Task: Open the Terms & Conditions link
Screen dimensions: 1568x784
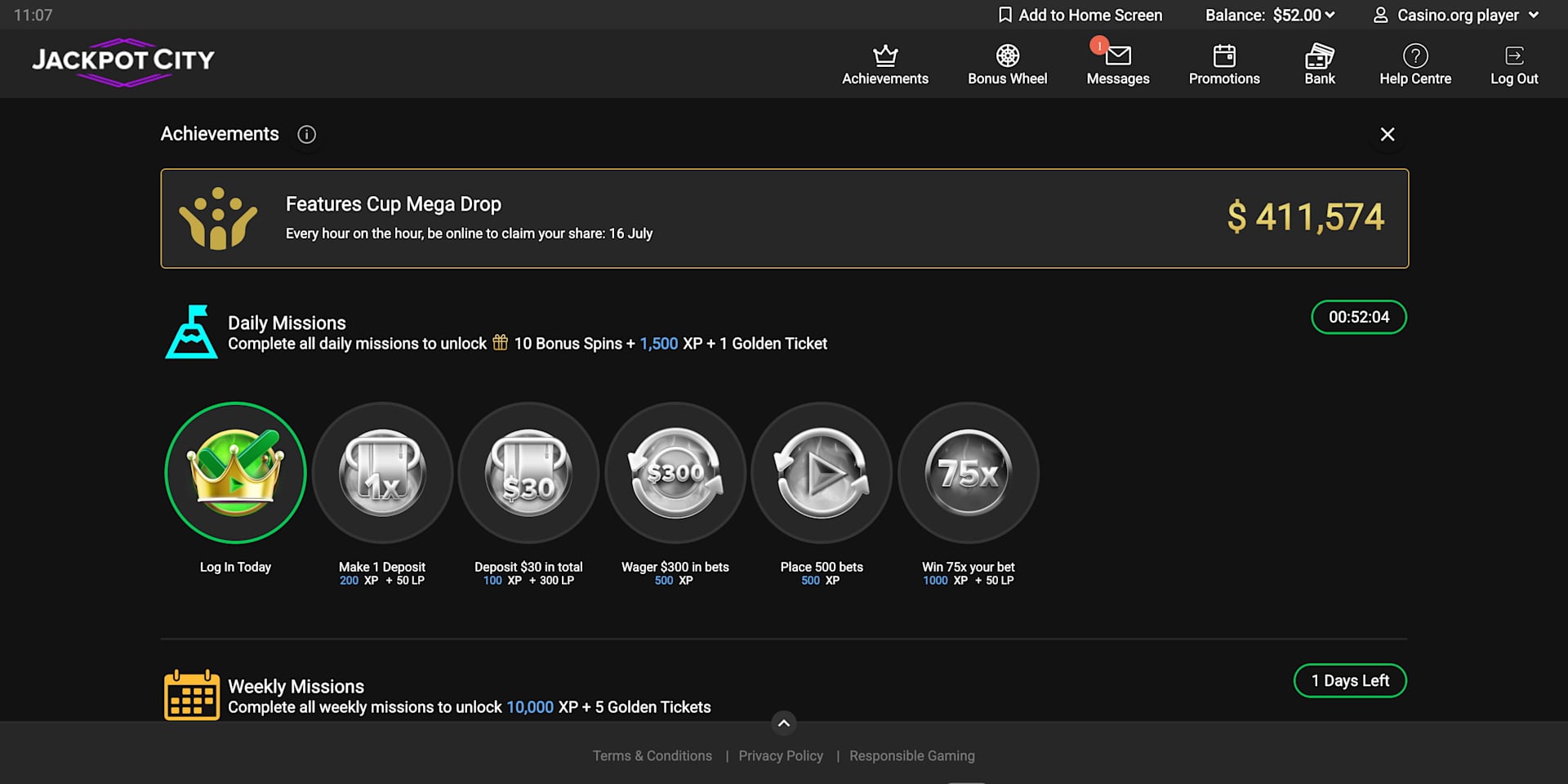Action: click(x=653, y=755)
